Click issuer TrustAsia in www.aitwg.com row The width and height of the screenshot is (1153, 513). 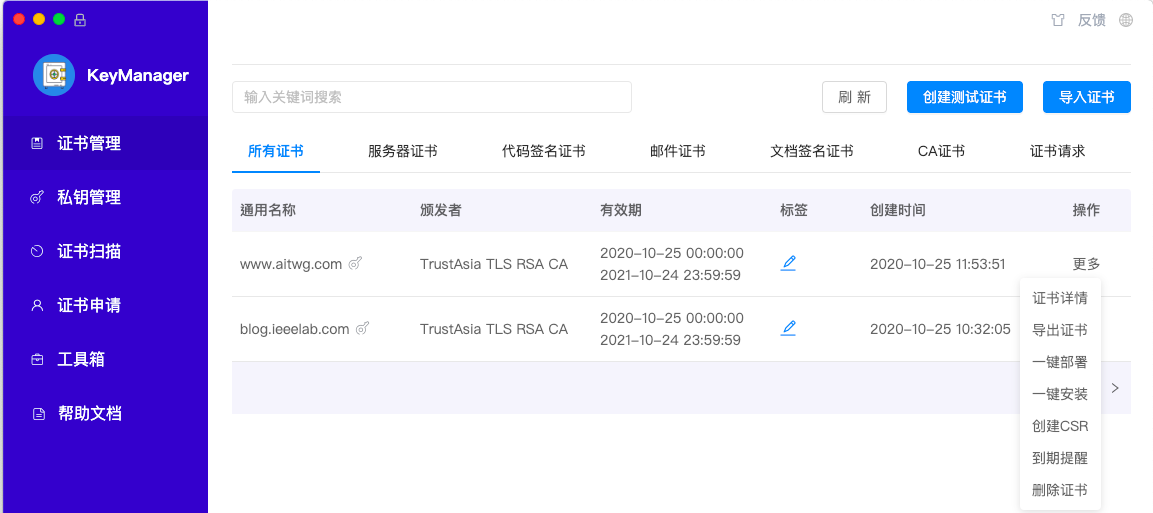click(493, 264)
